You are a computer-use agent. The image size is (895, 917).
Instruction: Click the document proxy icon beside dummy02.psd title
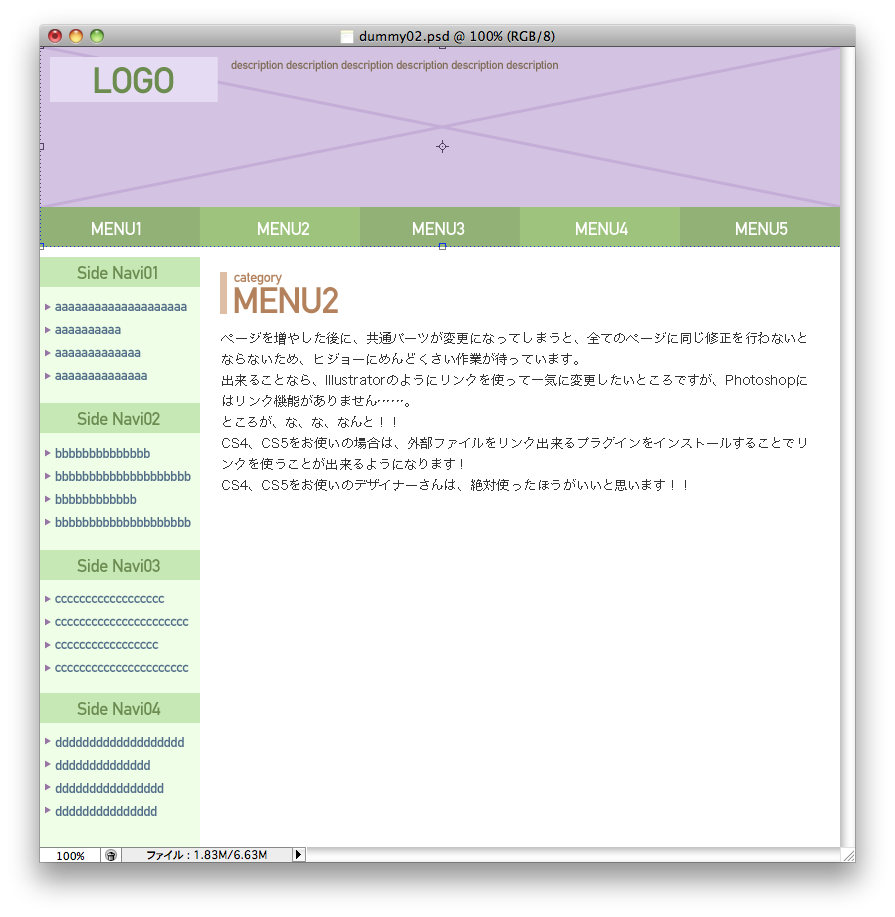[x=346, y=35]
